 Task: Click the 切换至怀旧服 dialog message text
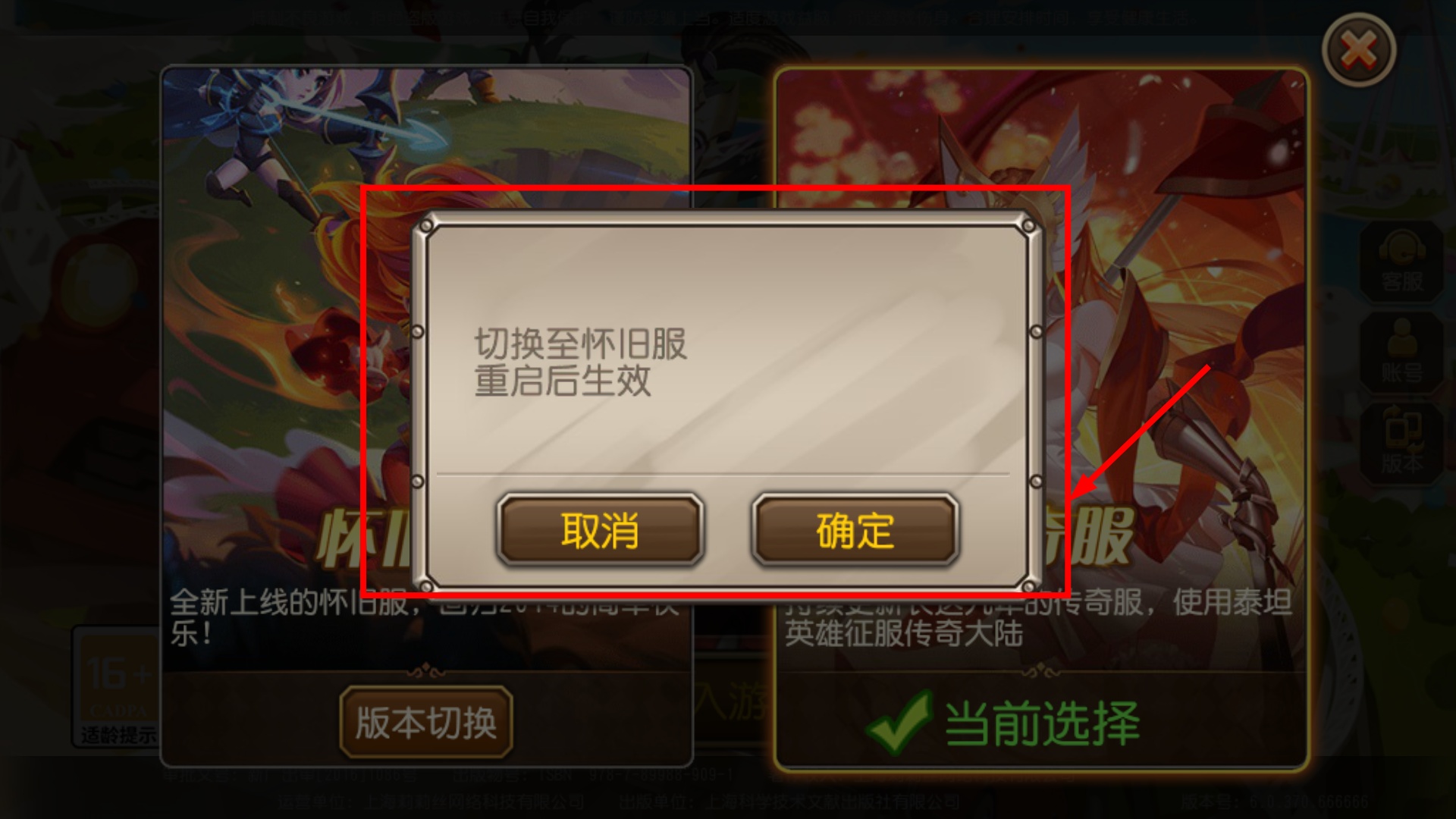[x=580, y=362]
